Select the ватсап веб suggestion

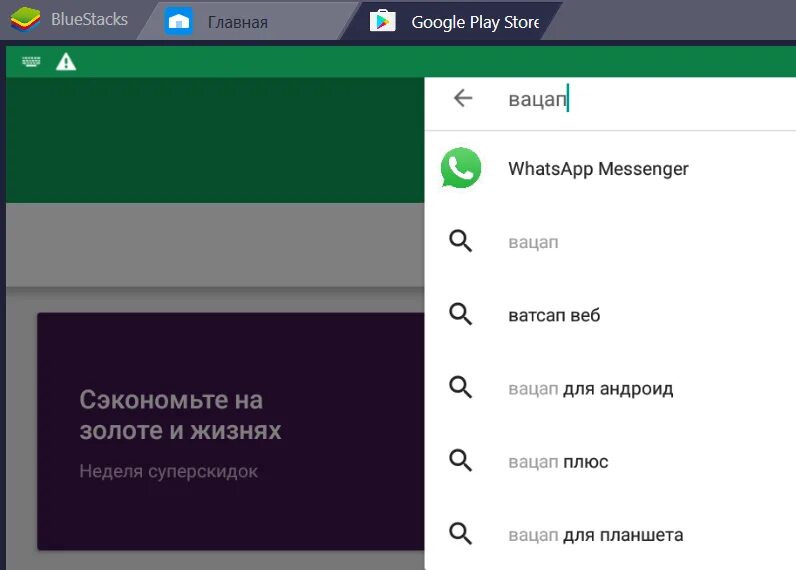pyautogui.click(x=610, y=315)
